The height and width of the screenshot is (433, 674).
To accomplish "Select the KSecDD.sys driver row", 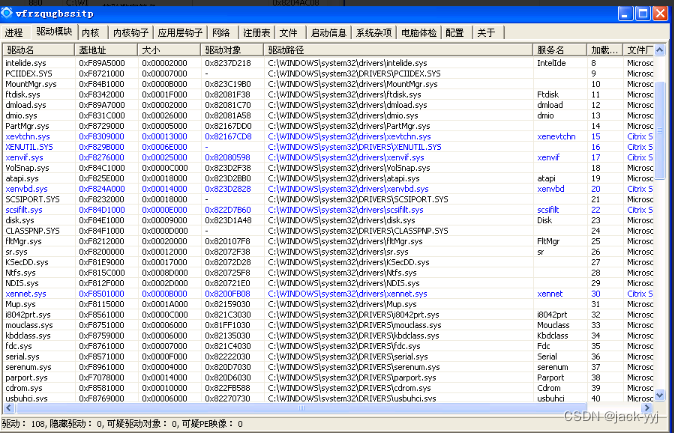I will pyautogui.click(x=329, y=262).
